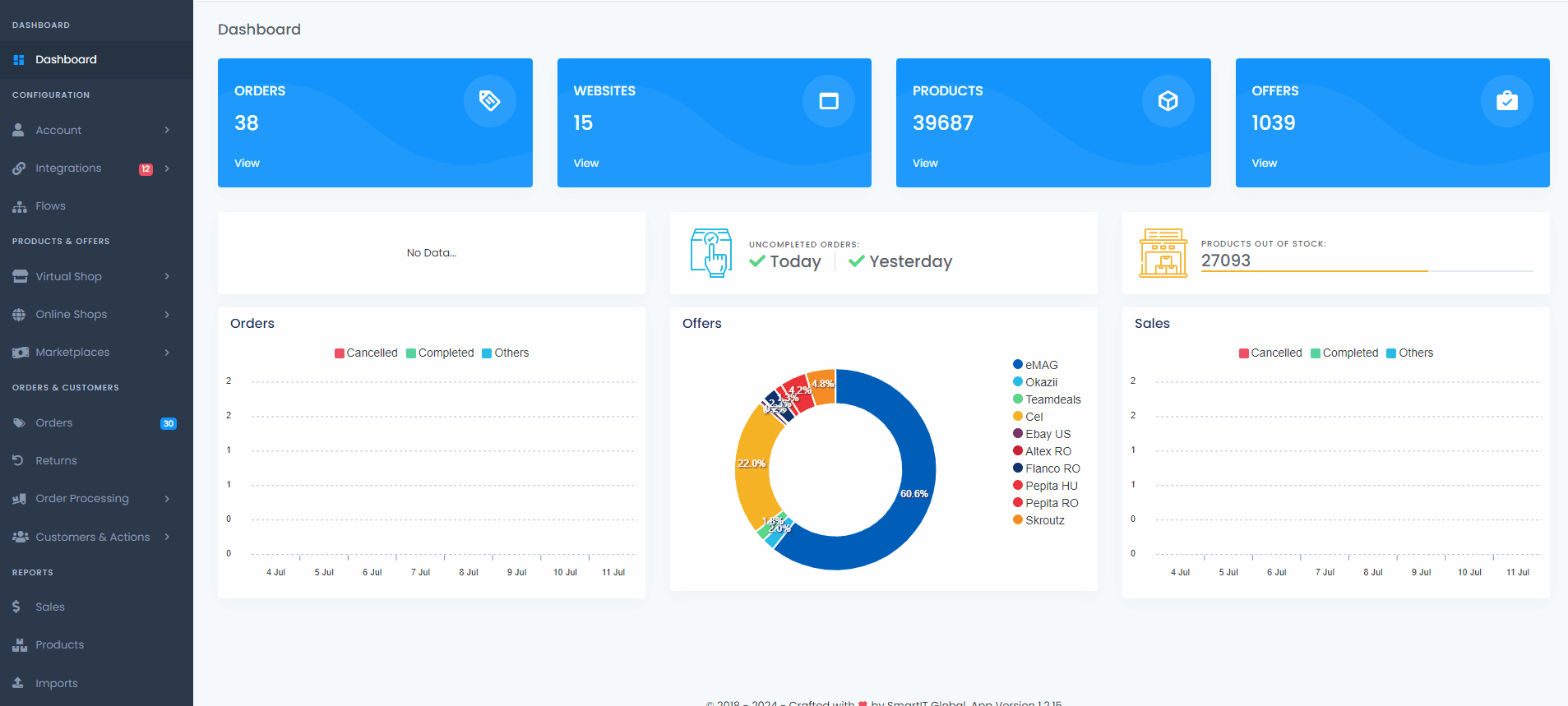Expand the Account submenu chevron
The image size is (1568, 706).
pyautogui.click(x=167, y=130)
